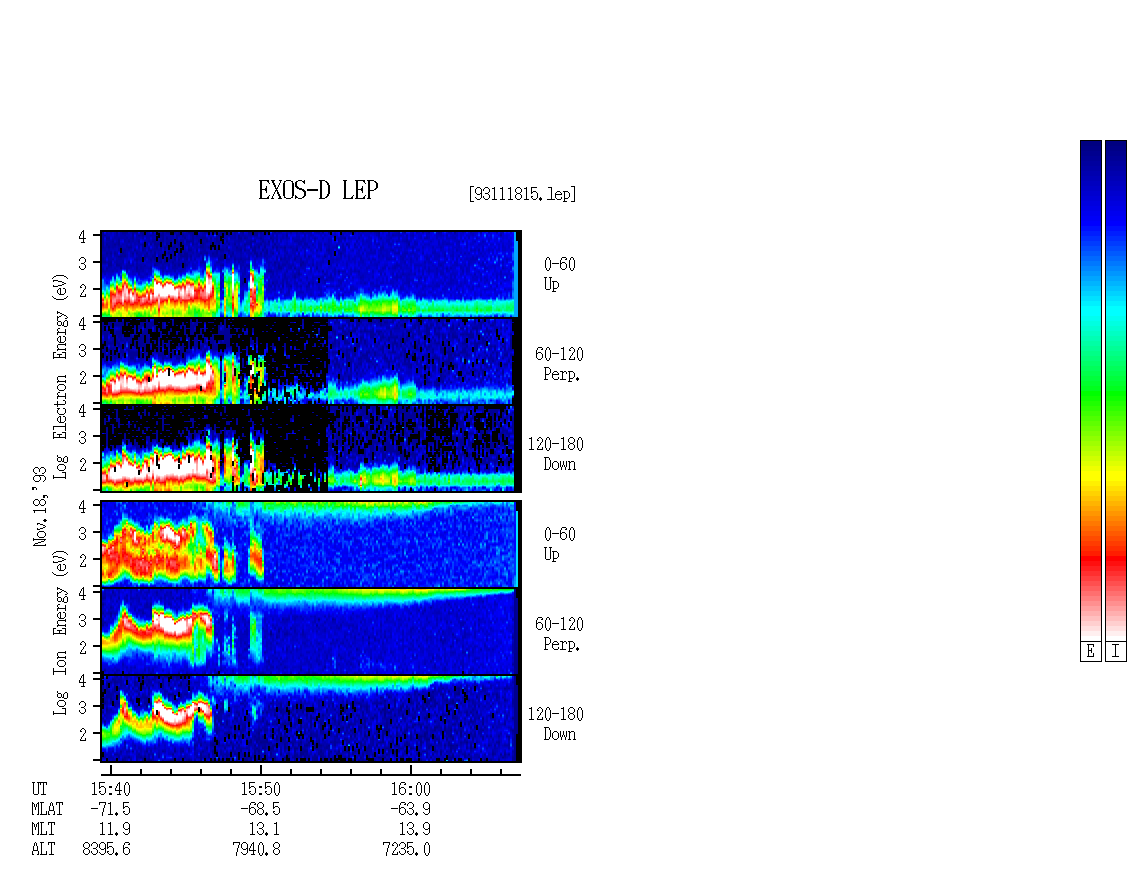This screenshot has width=1130, height=875.
Task: Click the UT row label
Action: click(40, 789)
